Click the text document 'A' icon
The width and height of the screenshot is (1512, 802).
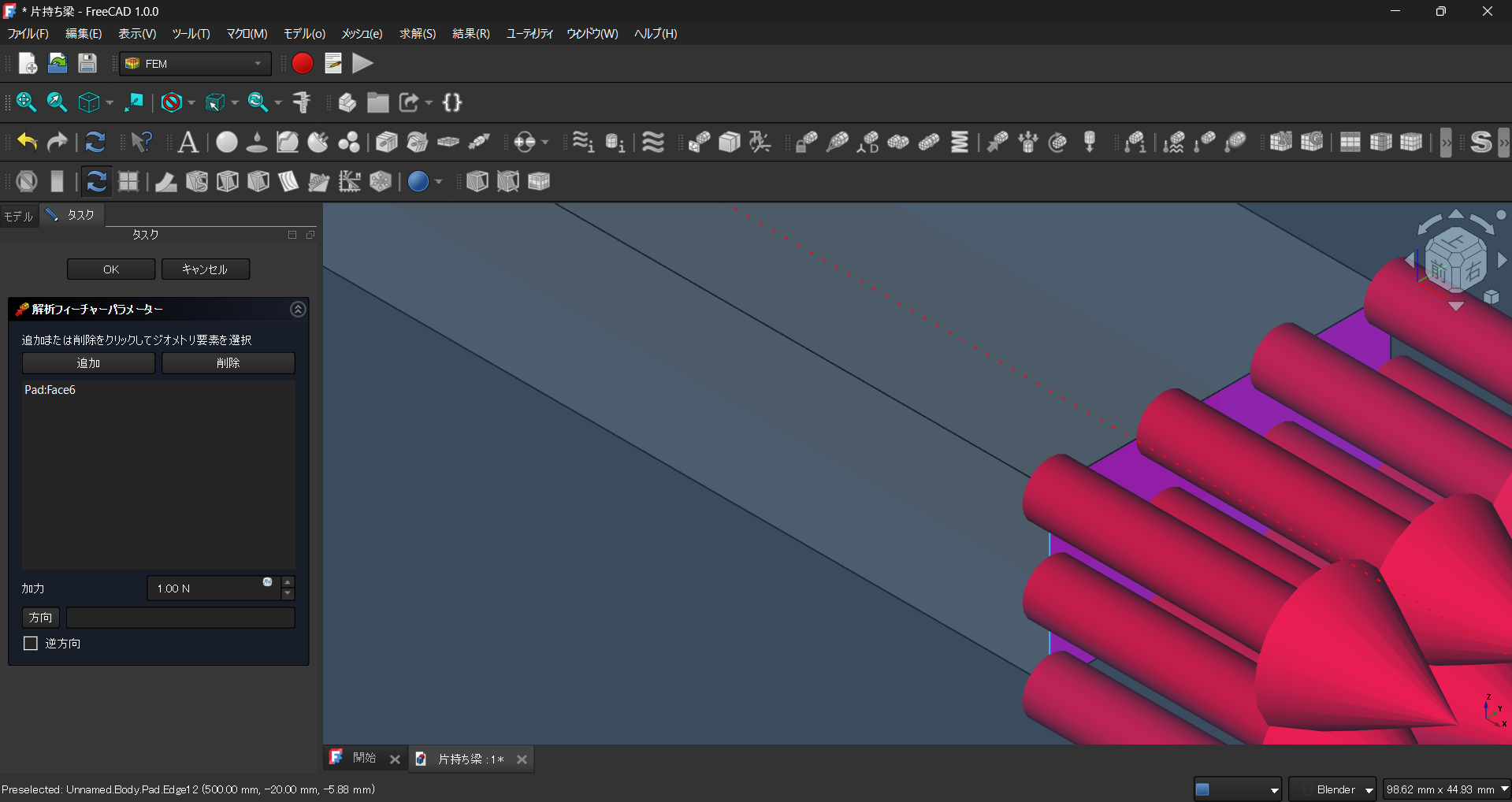pos(188,142)
